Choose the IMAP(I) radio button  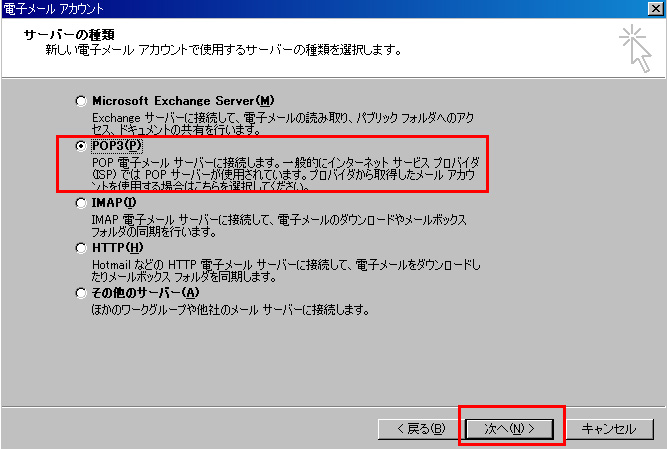81,203
